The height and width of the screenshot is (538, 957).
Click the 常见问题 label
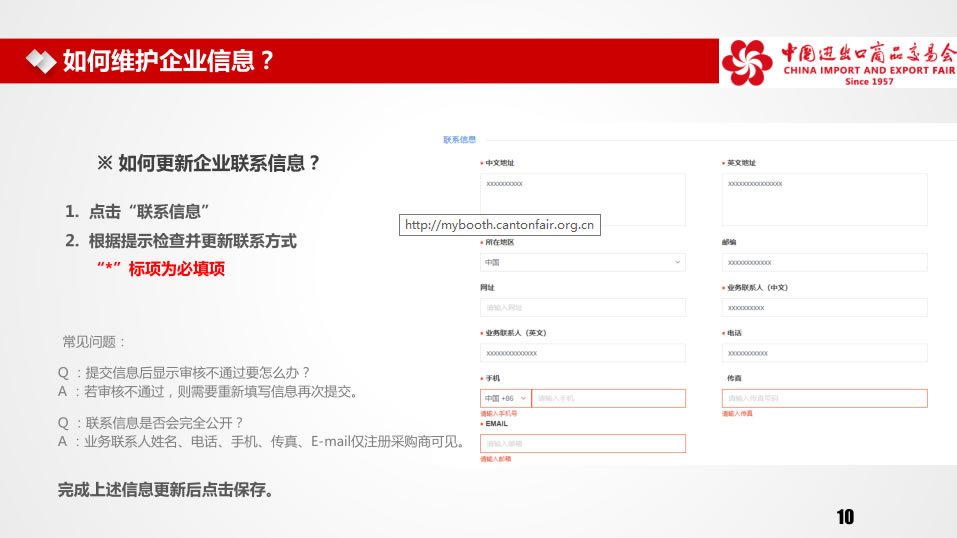[94, 342]
